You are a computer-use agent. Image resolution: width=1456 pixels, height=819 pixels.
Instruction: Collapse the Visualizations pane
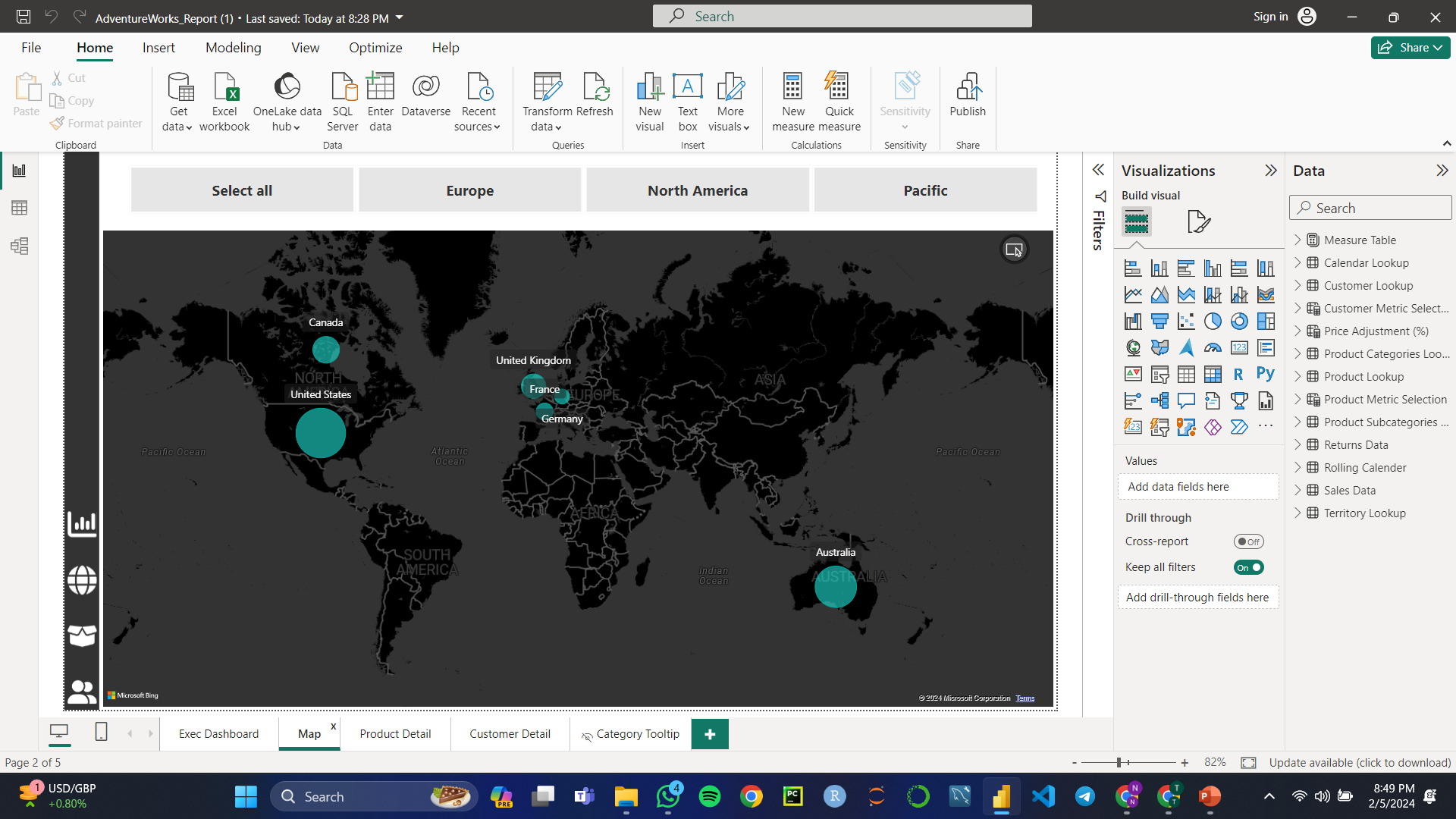(1271, 171)
